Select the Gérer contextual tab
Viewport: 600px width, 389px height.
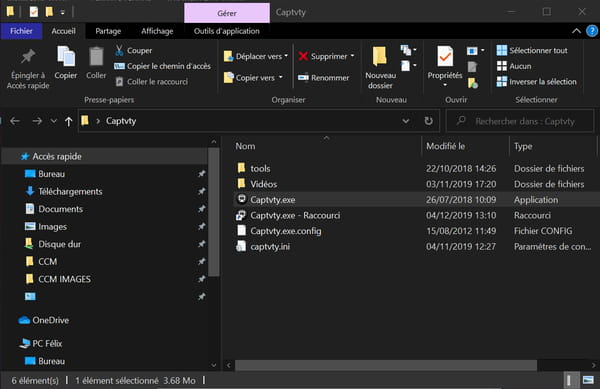[227, 13]
